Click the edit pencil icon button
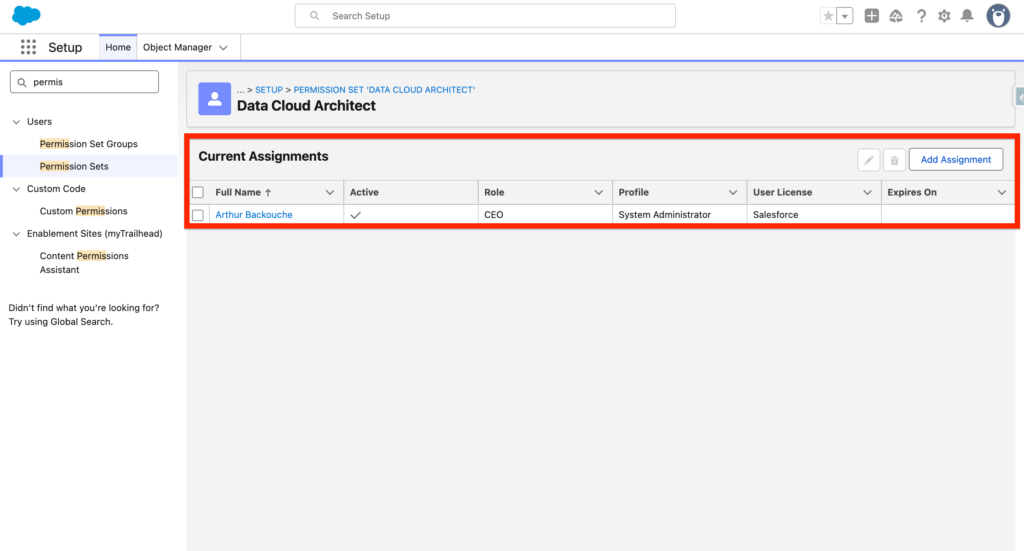The width and height of the screenshot is (1024, 551). pos(869,160)
